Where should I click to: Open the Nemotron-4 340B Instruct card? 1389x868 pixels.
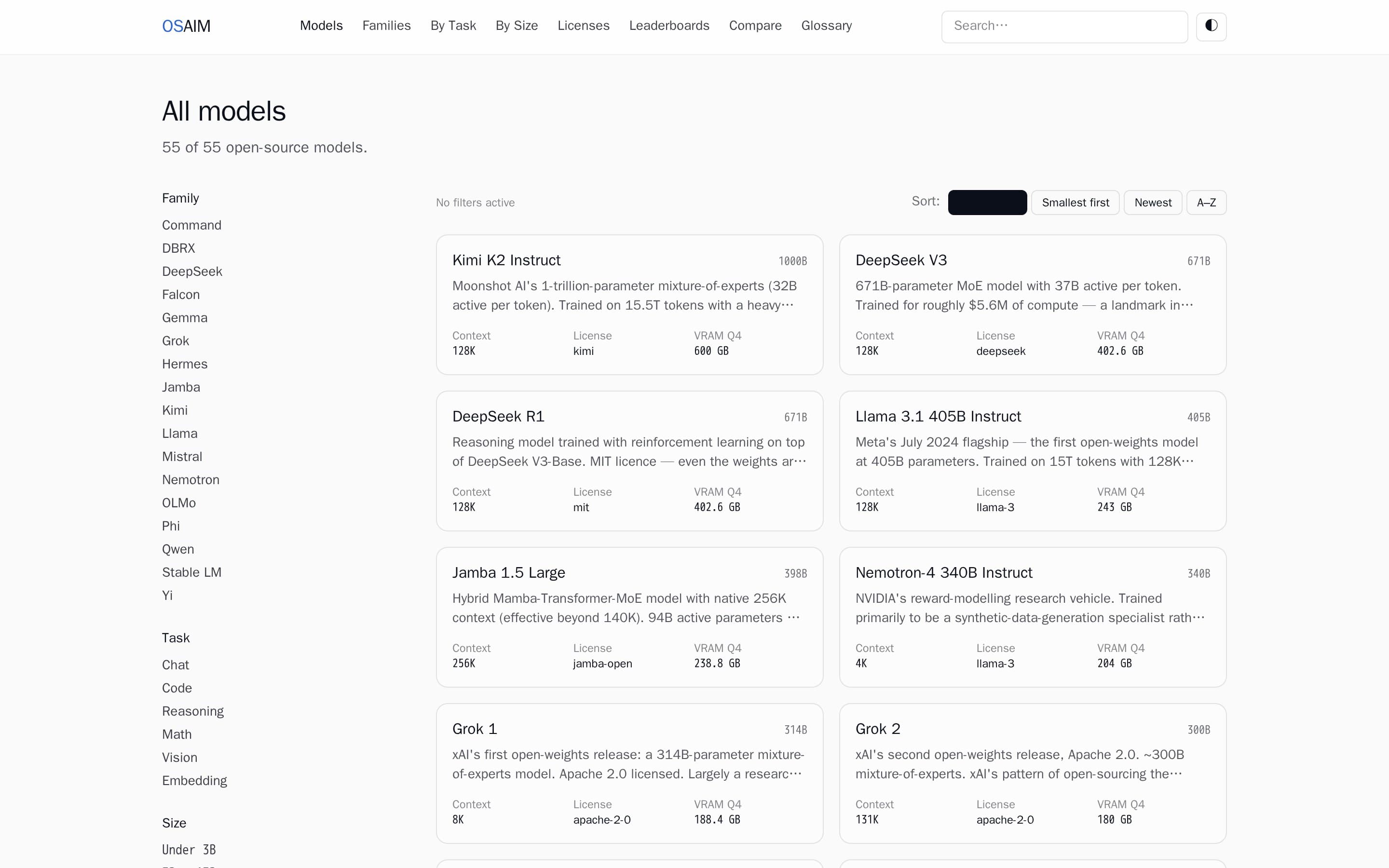(x=1033, y=617)
